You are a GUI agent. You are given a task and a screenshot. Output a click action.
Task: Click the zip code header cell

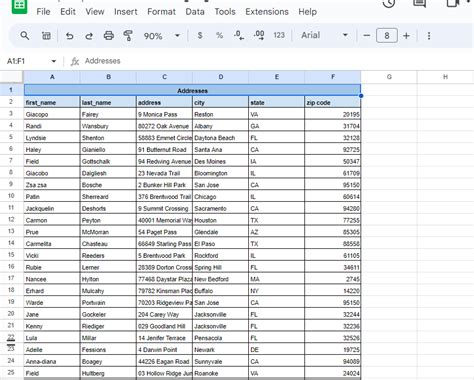pos(333,102)
